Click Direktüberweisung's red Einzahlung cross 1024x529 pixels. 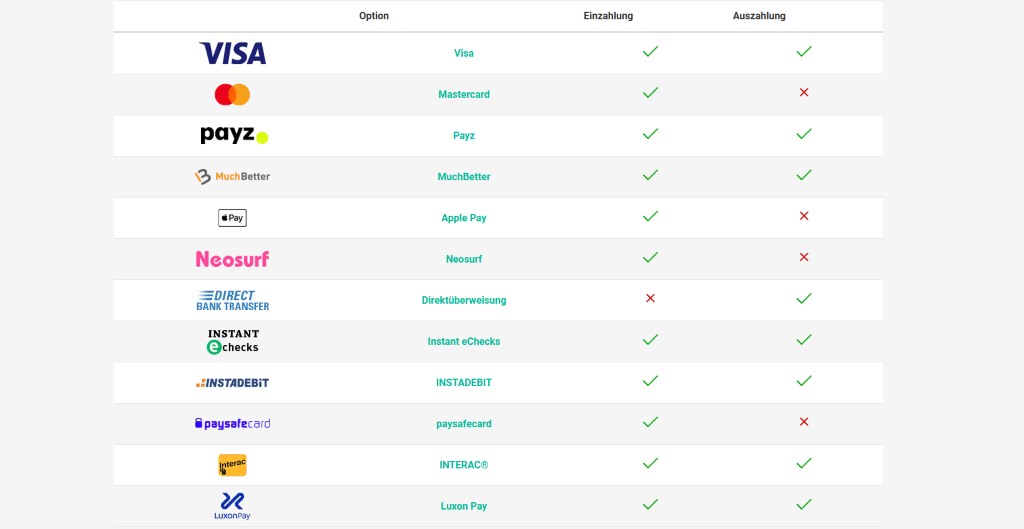[x=650, y=298]
